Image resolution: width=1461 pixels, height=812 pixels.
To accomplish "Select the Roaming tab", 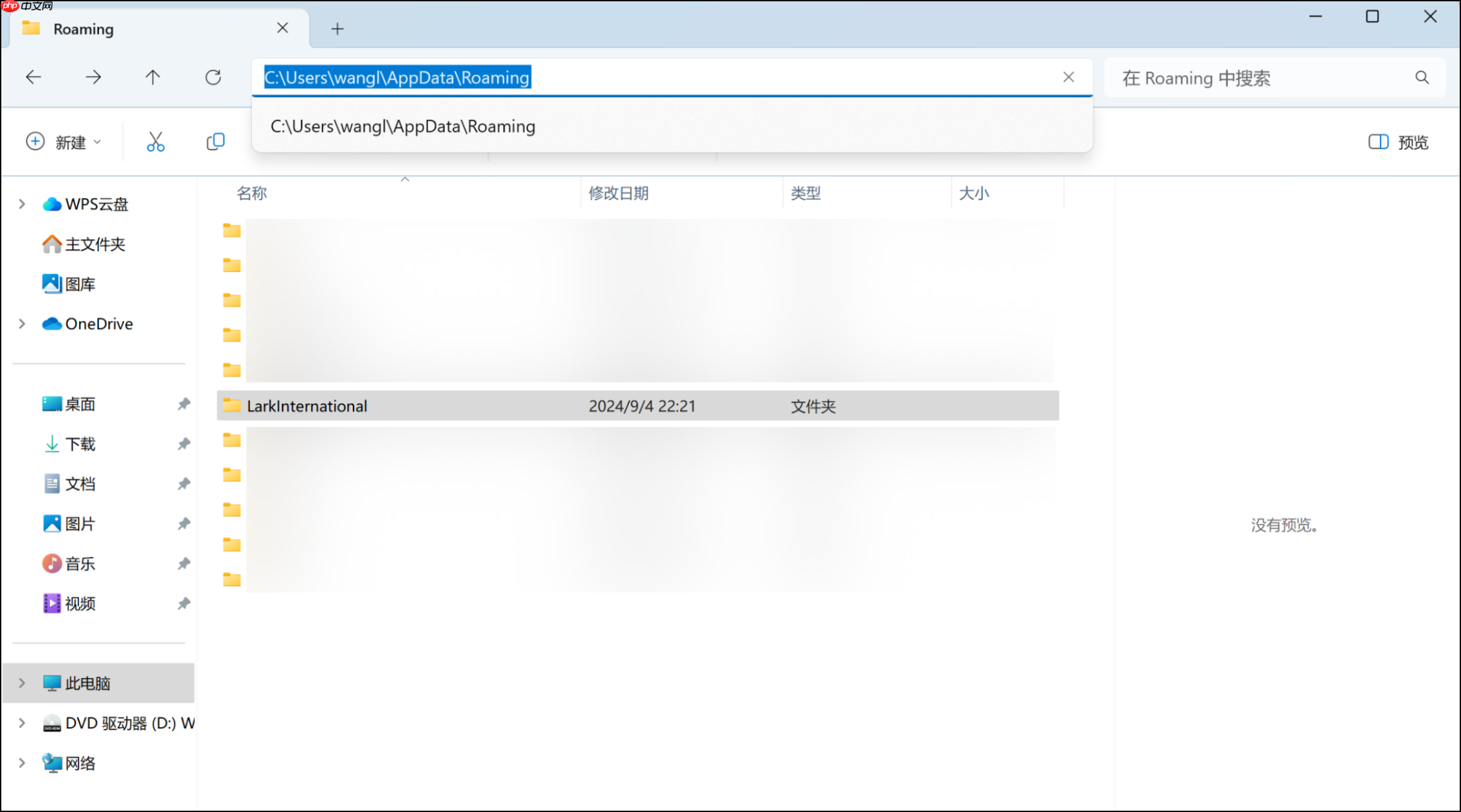I will click(84, 29).
